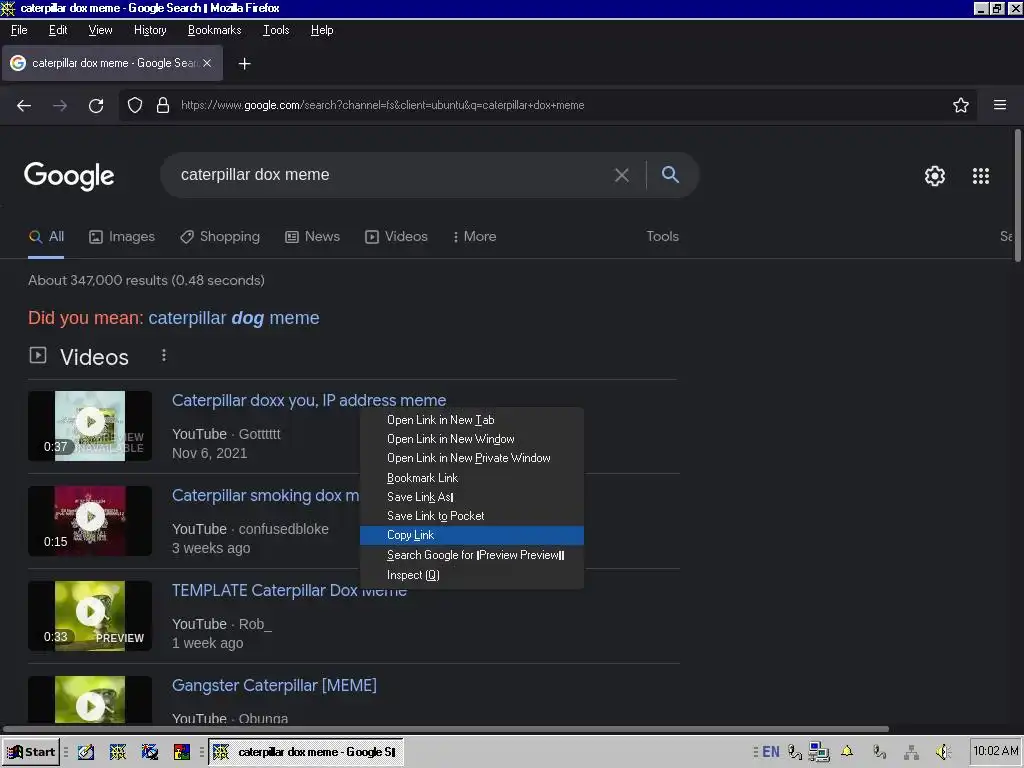
Task: Click the volume speaker tray icon
Action: [943, 752]
